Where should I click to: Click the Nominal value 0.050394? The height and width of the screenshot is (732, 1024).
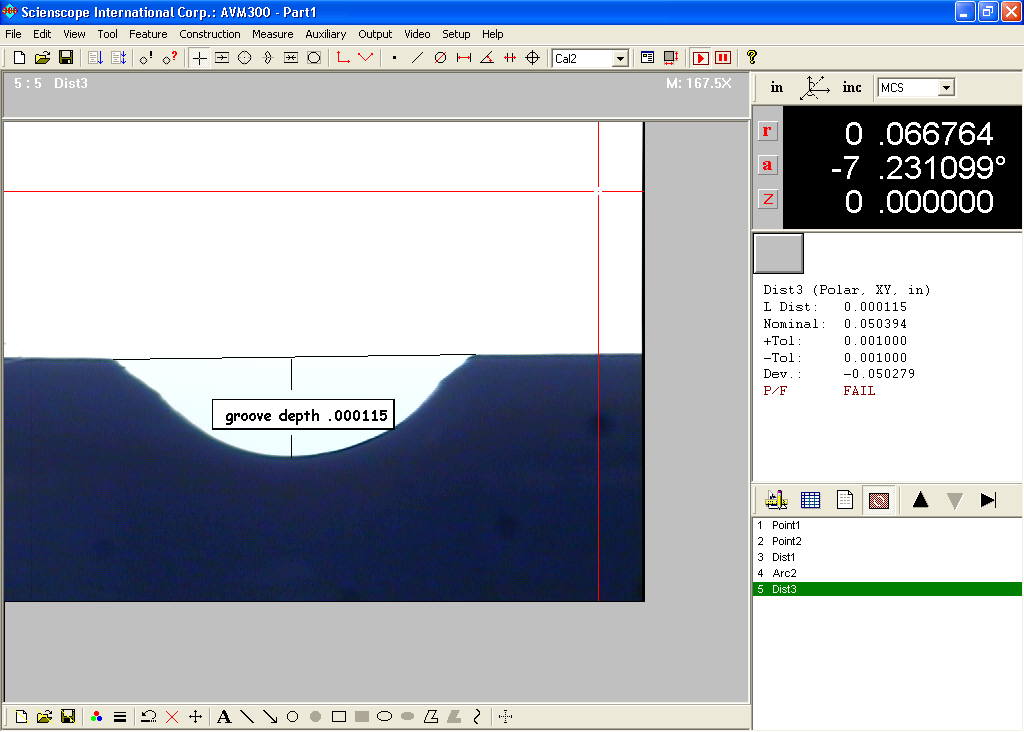point(875,324)
